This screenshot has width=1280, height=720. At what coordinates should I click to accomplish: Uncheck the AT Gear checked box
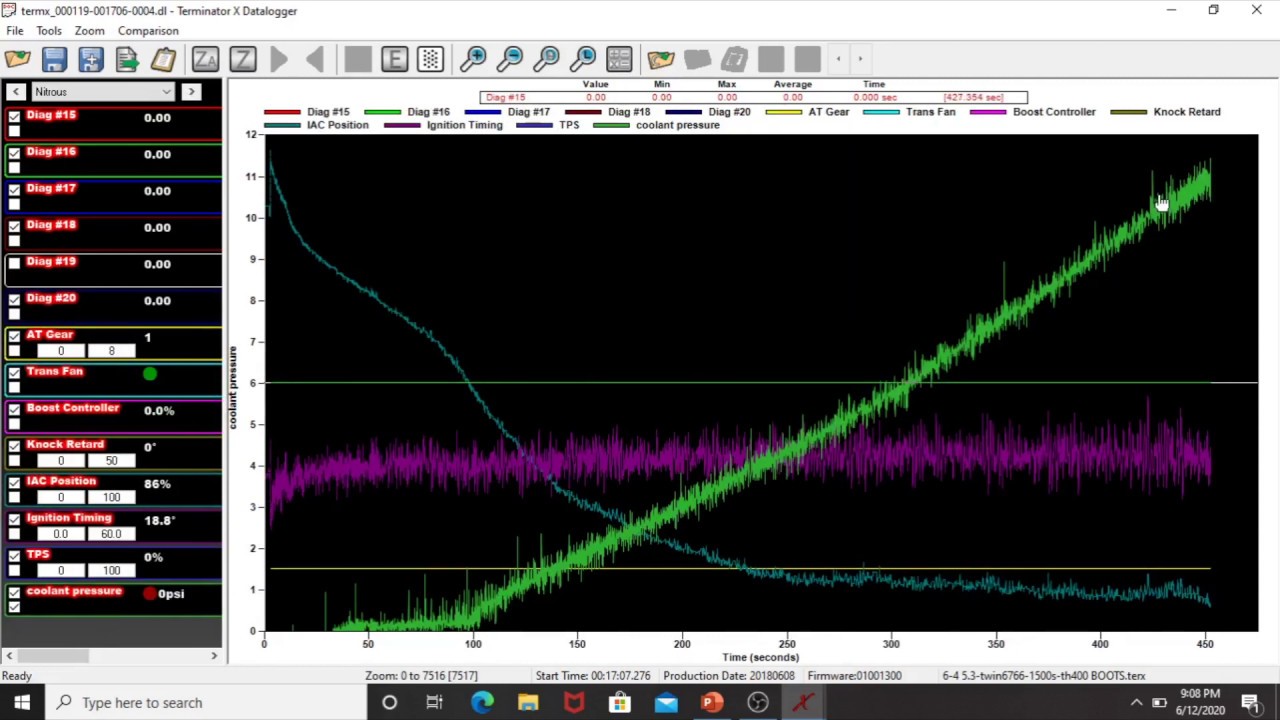click(14, 337)
